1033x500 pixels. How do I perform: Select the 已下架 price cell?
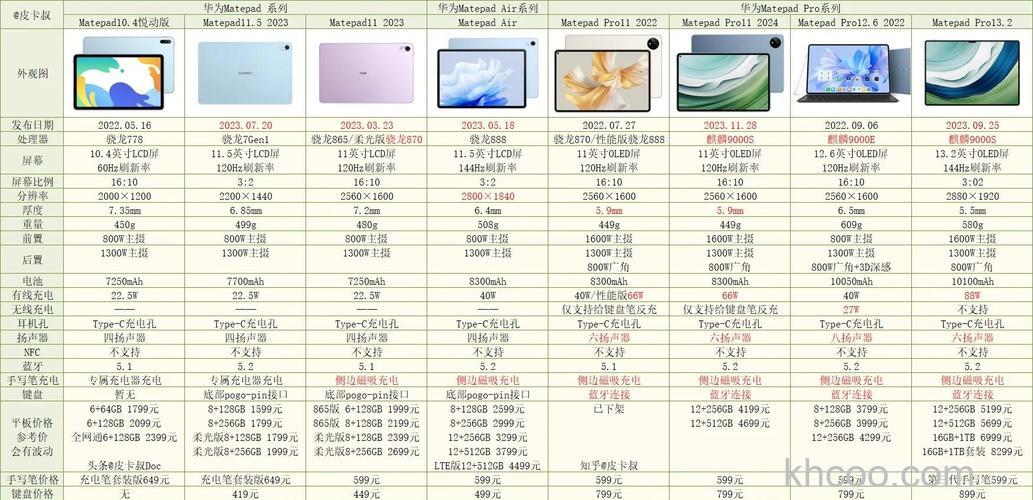click(609, 408)
